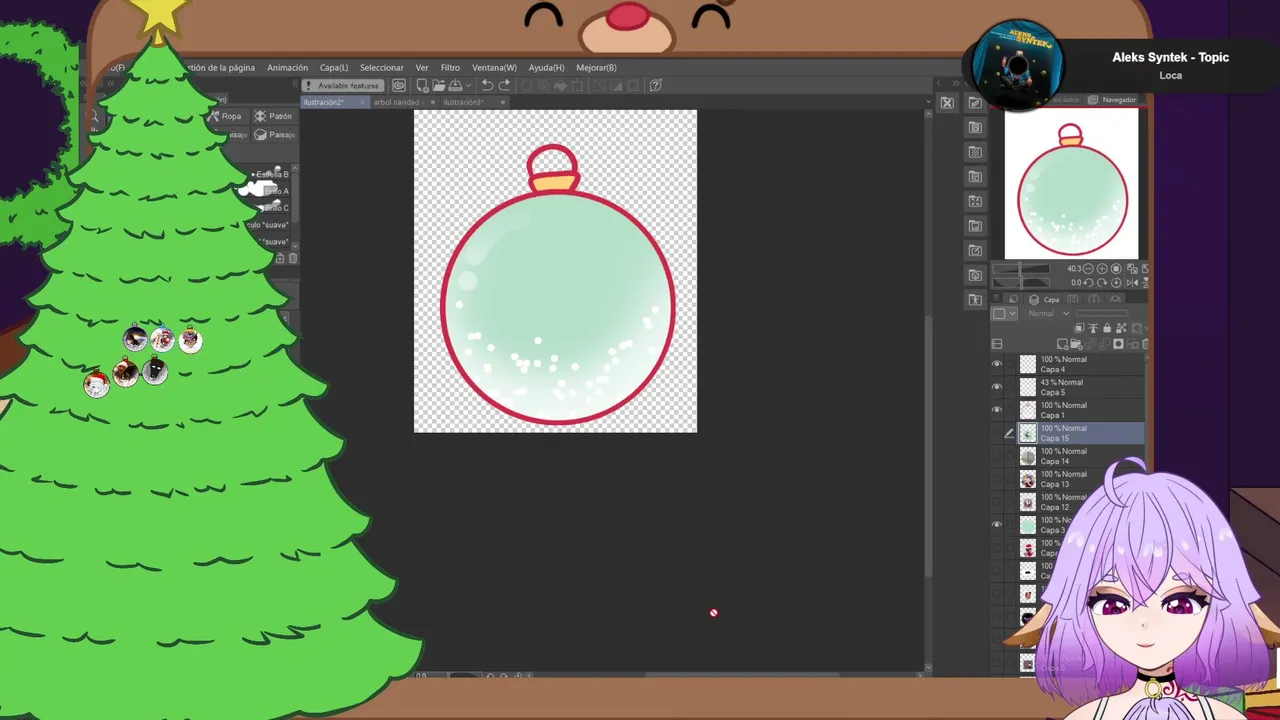Screen dimensions: 1280x720
Task: Flip canvas horizontally in navigator
Action: coord(1130,282)
